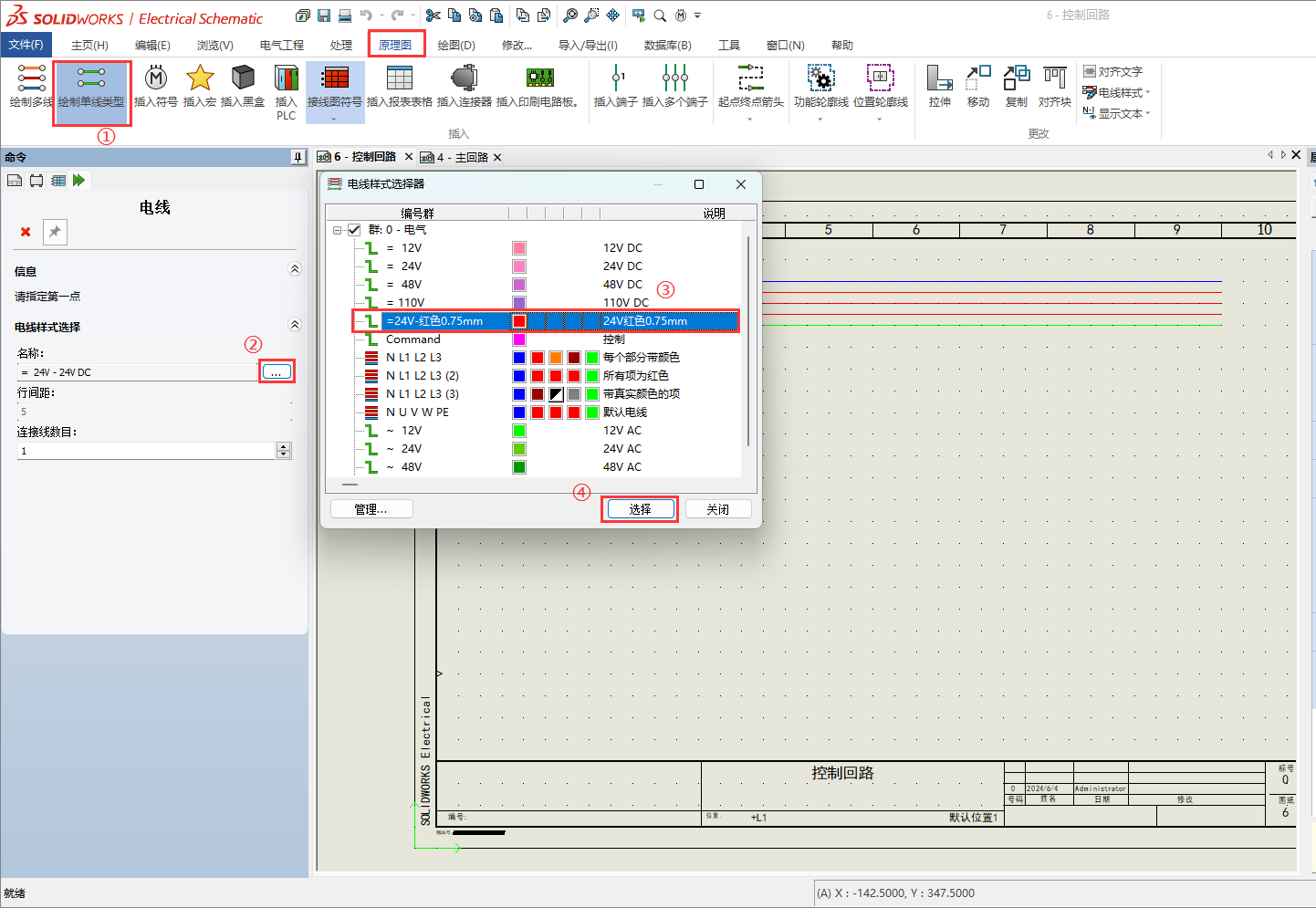
Task: Switch to the 4 - 主回路 document tab
Action: click(x=464, y=158)
